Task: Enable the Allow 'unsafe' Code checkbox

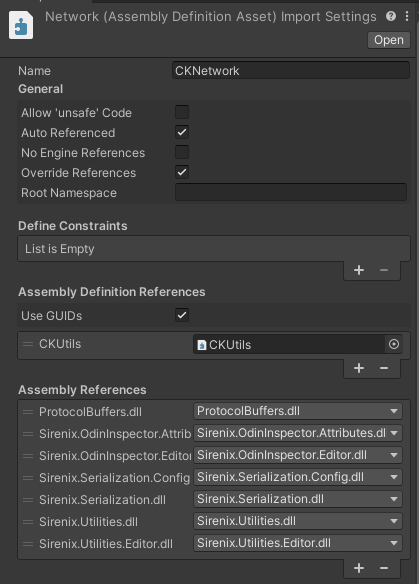Action: (x=182, y=112)
